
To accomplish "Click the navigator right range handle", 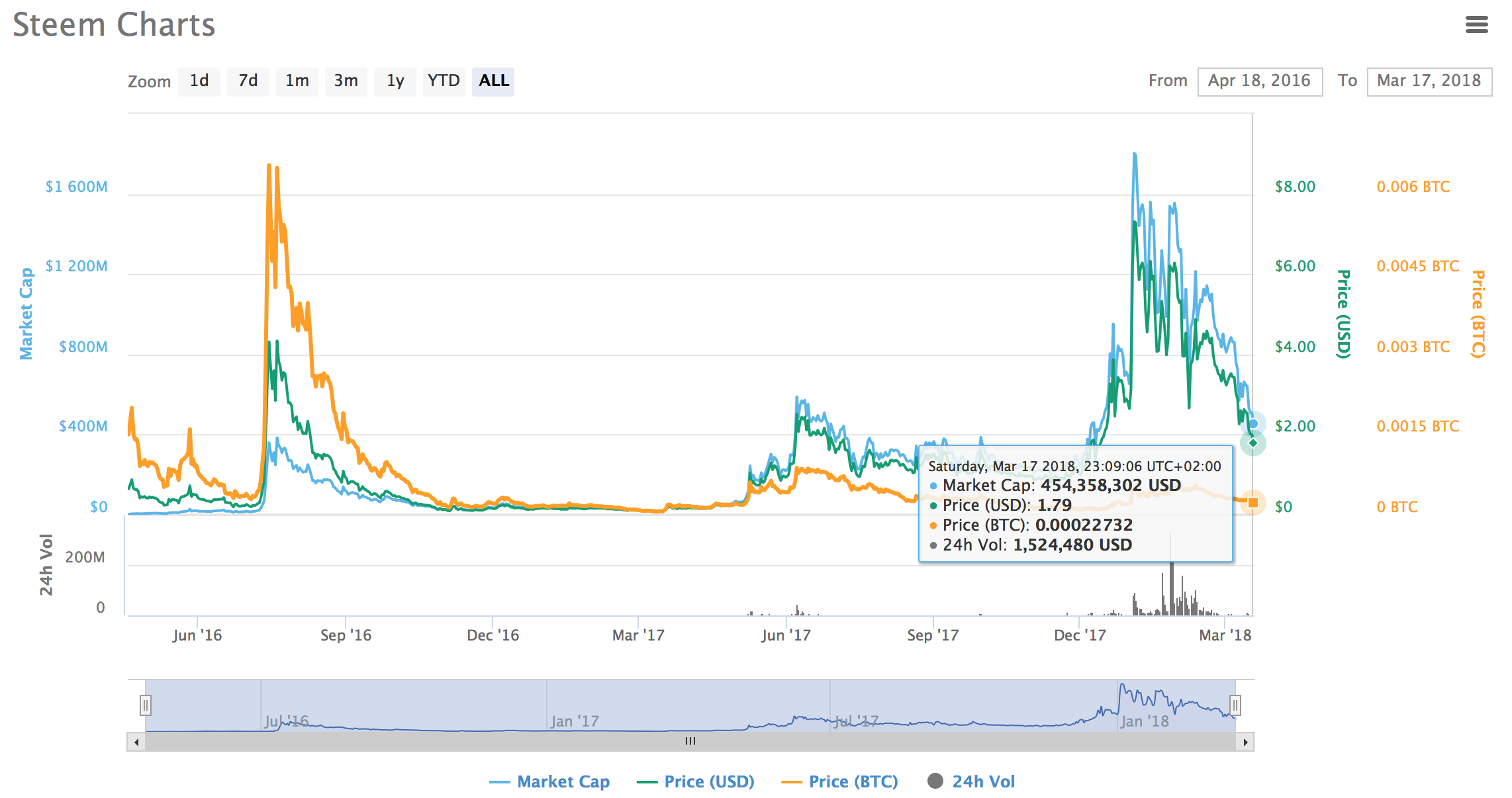I will (x=1235, y=705).
